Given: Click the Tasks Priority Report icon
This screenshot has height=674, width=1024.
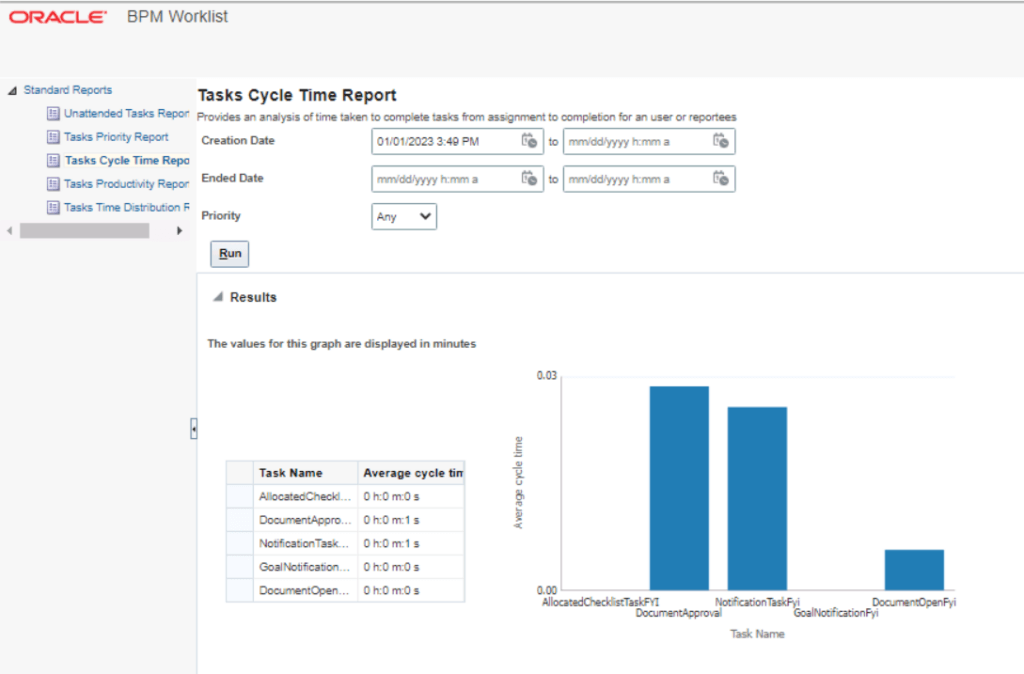Looking at the screenshot, I should click(52, 136).
